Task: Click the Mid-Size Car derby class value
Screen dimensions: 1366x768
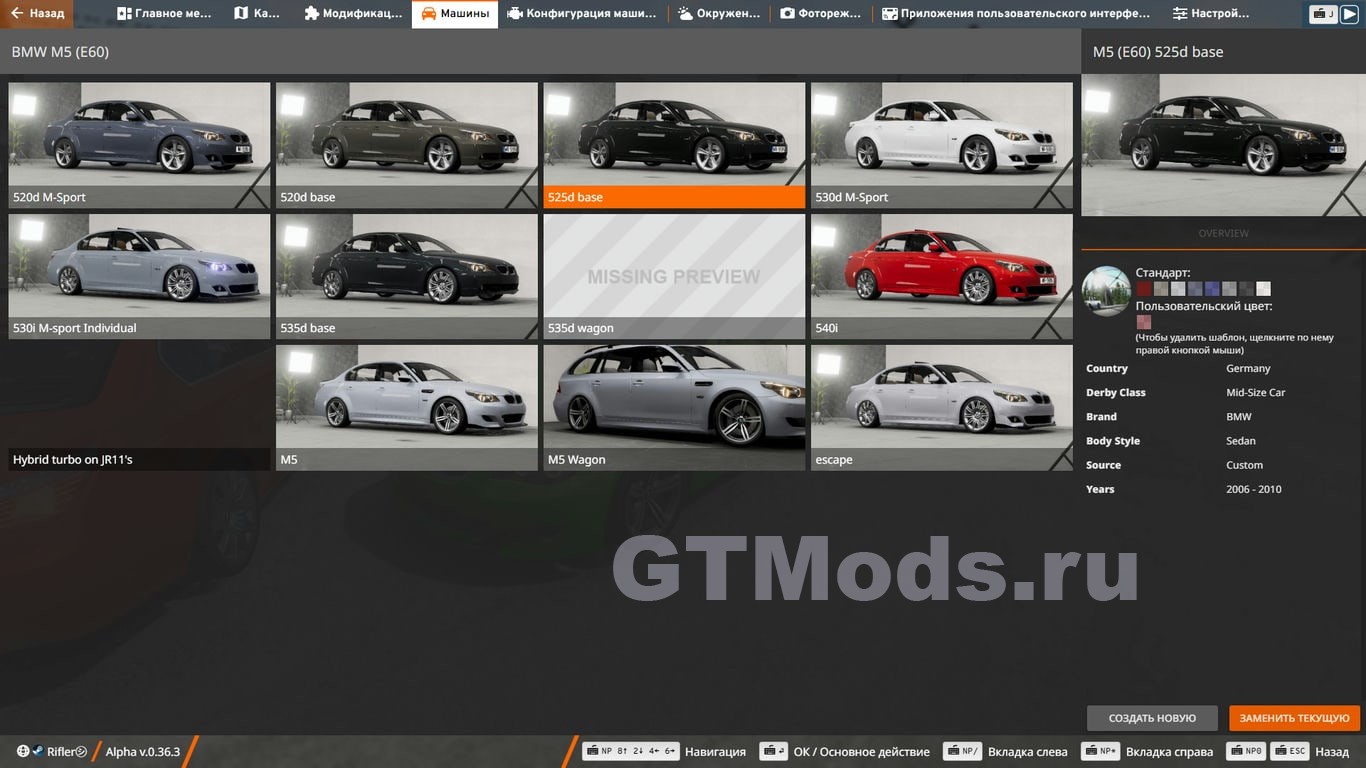Action: click(1255, 393)
